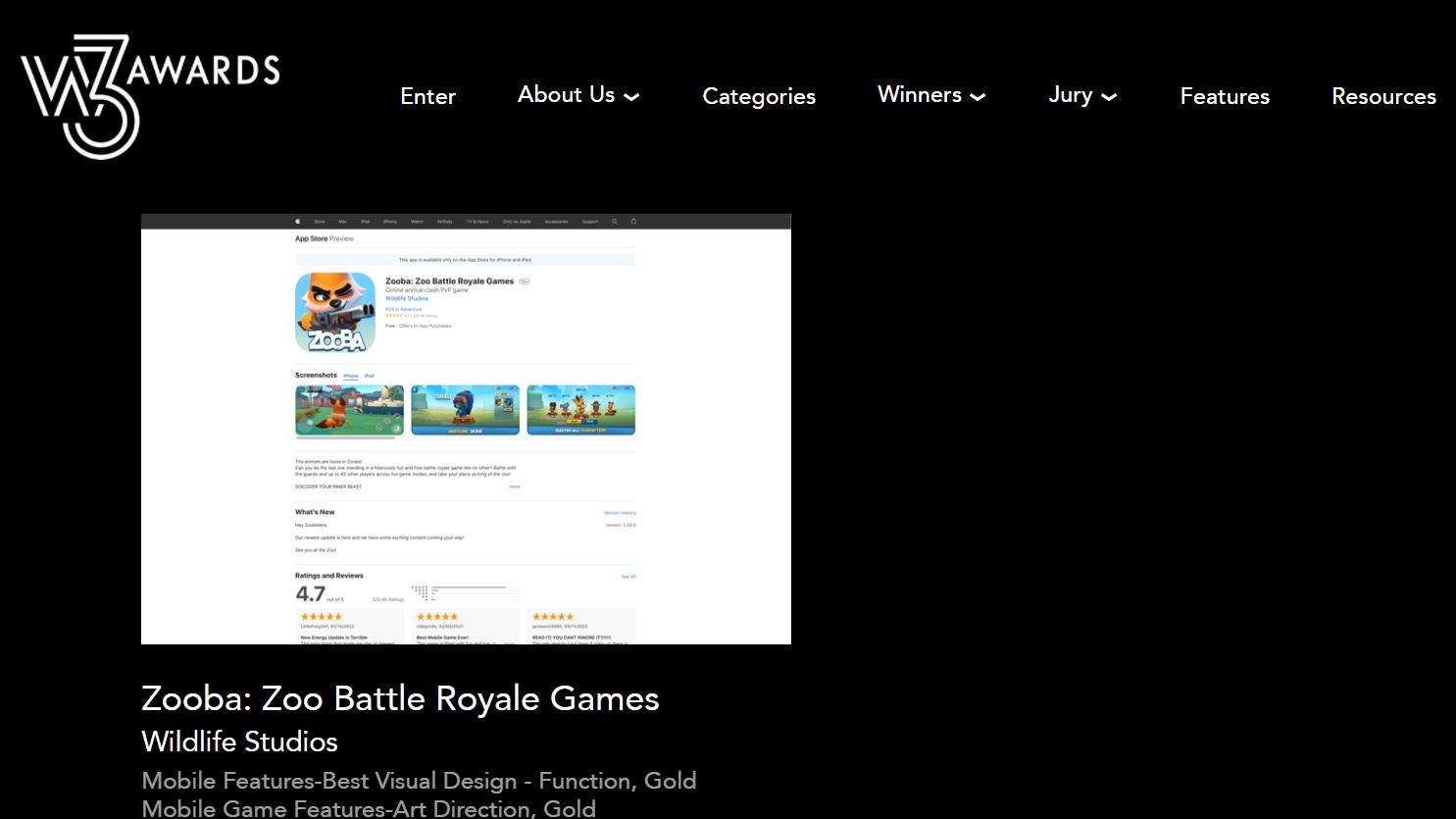Open the Enter page link
Image resolution: width=1456 pixels, height=819 pixels.
tap(427, 96)
